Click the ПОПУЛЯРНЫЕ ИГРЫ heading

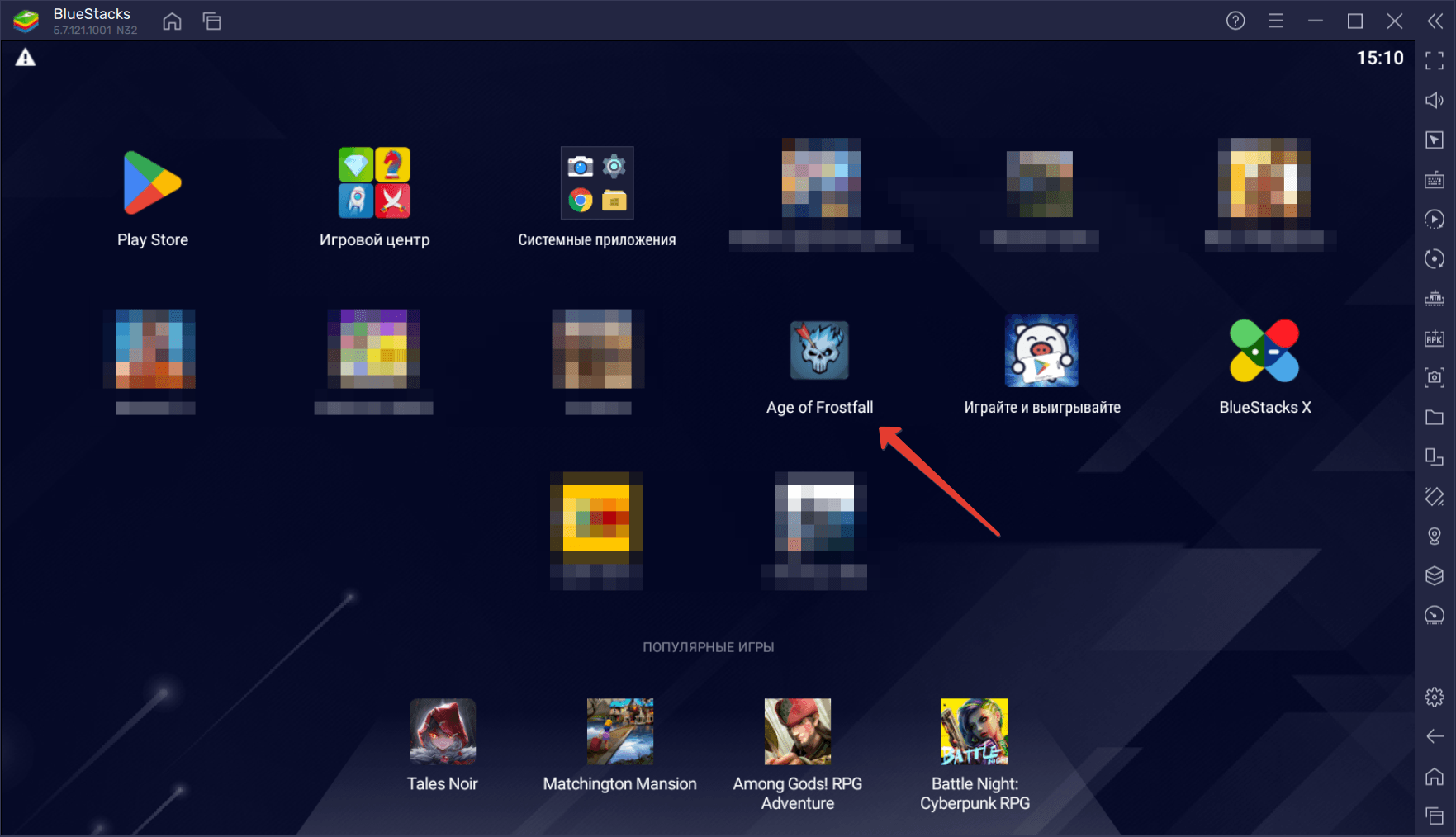(708, 647)
